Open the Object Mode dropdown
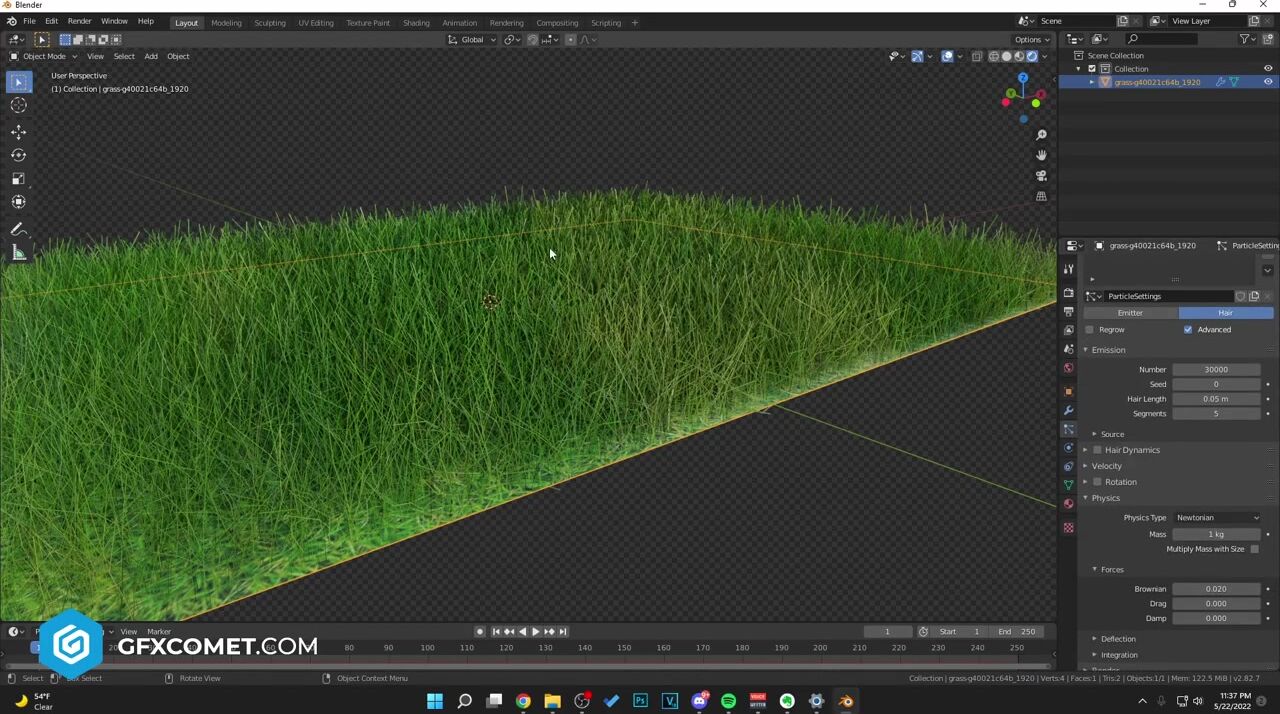This screenshot has width=1280, height=714. [43, 56]
